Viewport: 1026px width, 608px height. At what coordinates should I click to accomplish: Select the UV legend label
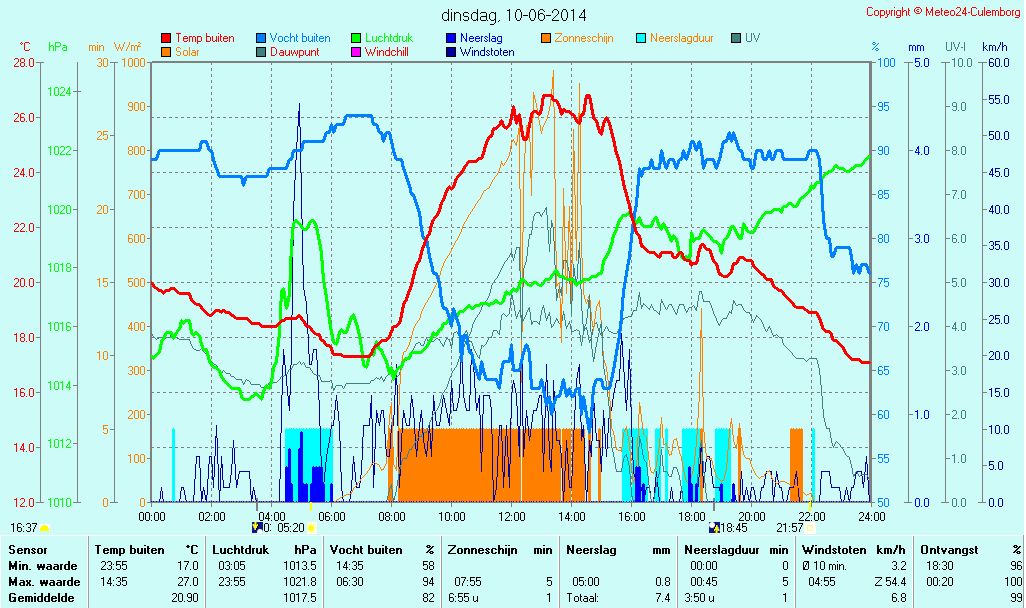(752, 38)
